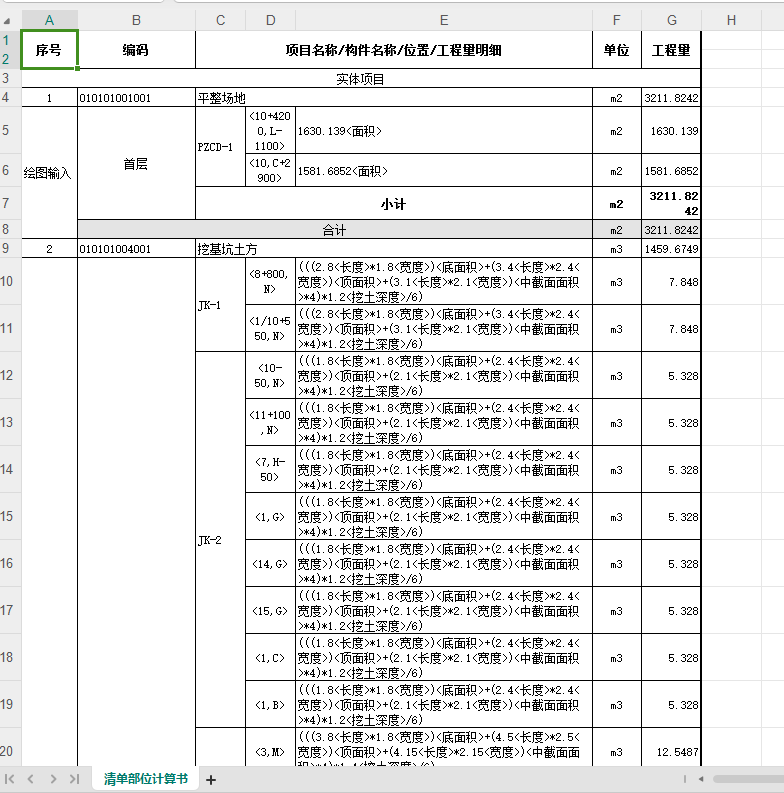
Task: Click the PZCD-1 cell
Action: click(x=220, y=147)
